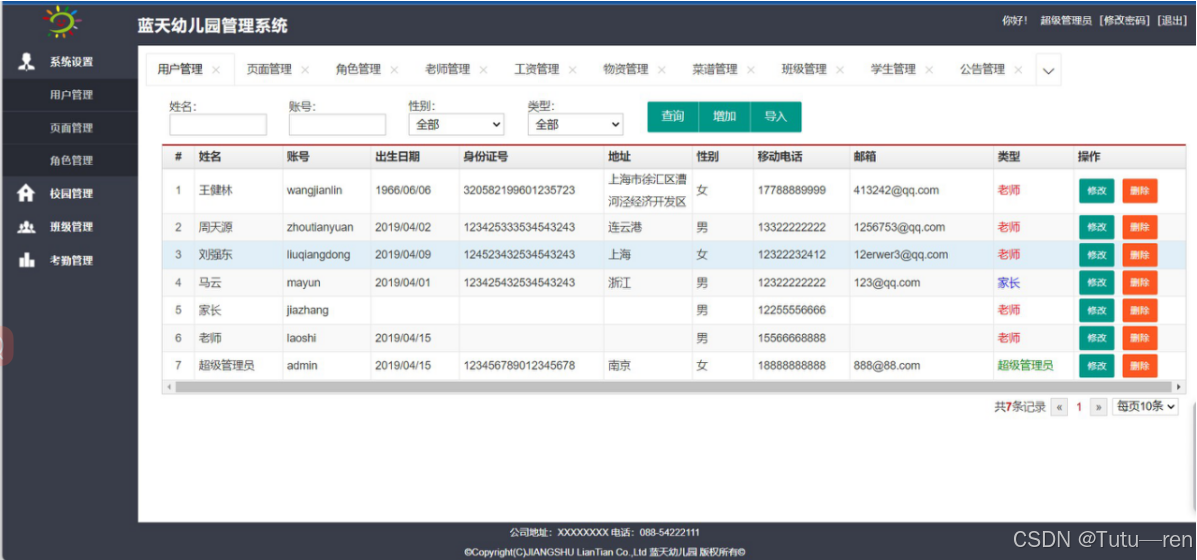Click the 系统设置 user icon in sidebar
1197x560 pixels.
pos(27,62)
